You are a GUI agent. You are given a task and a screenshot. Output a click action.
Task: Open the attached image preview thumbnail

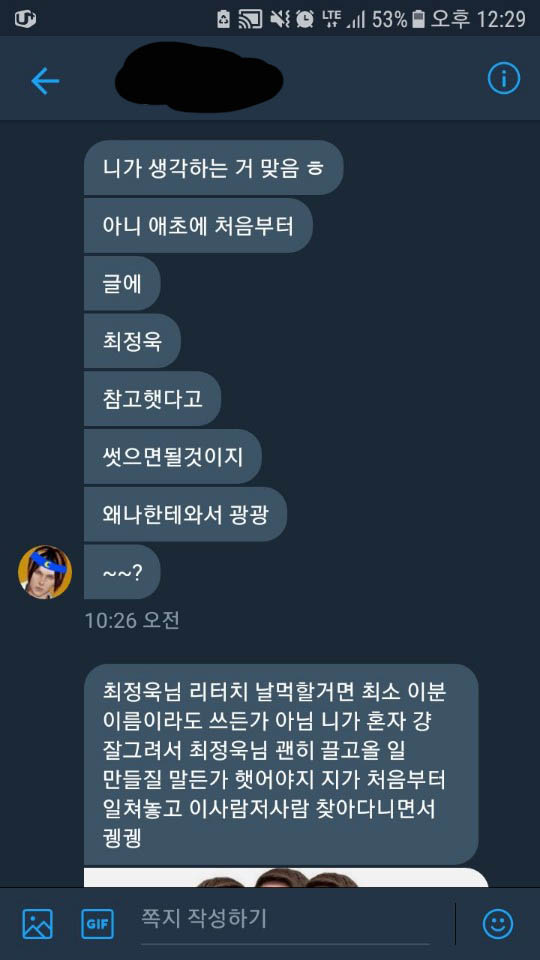tap(286, 877)
